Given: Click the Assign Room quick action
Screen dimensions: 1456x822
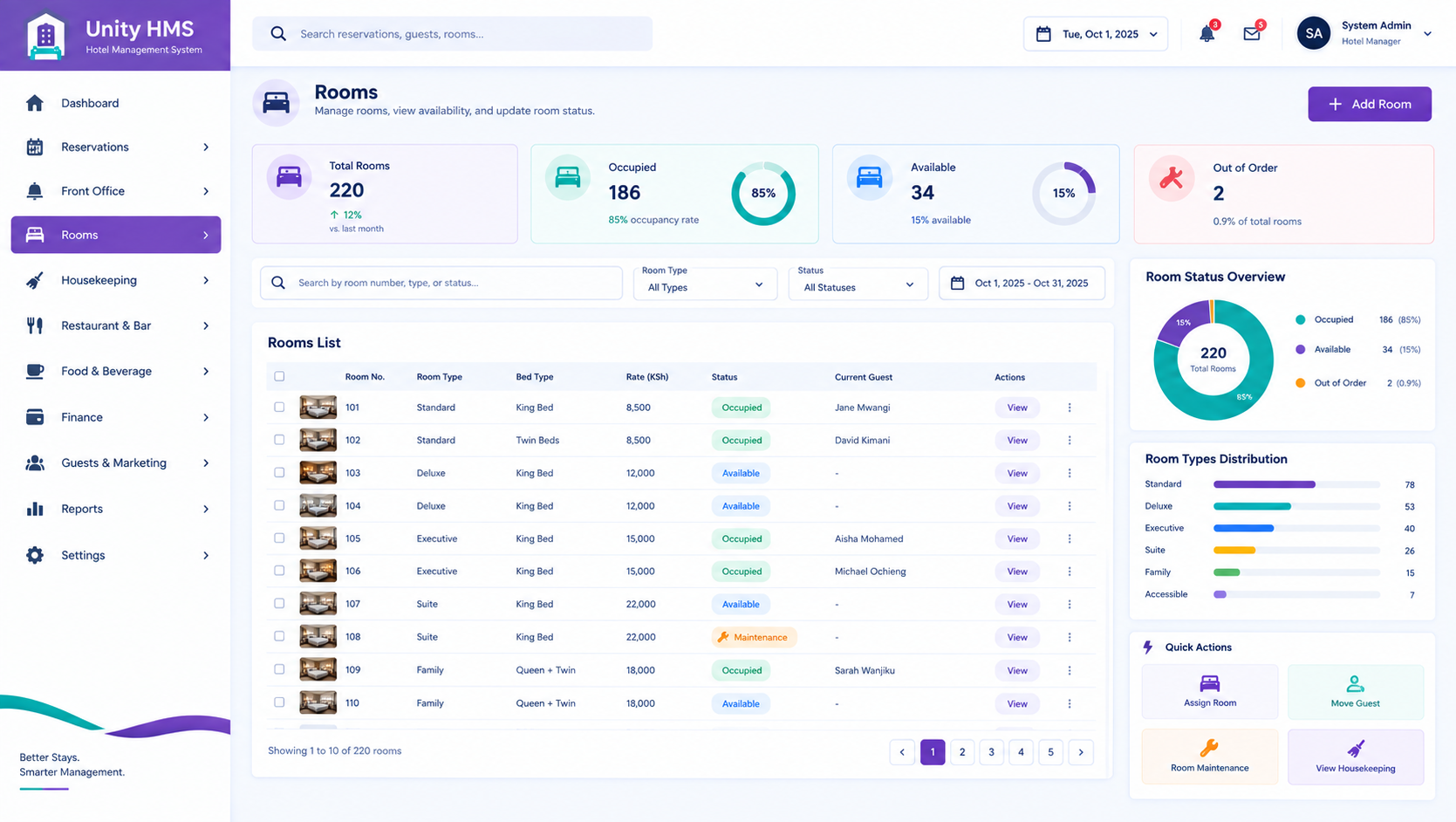Looking at the screenshot, I should pyautogui.click(x=1210, y=691).
